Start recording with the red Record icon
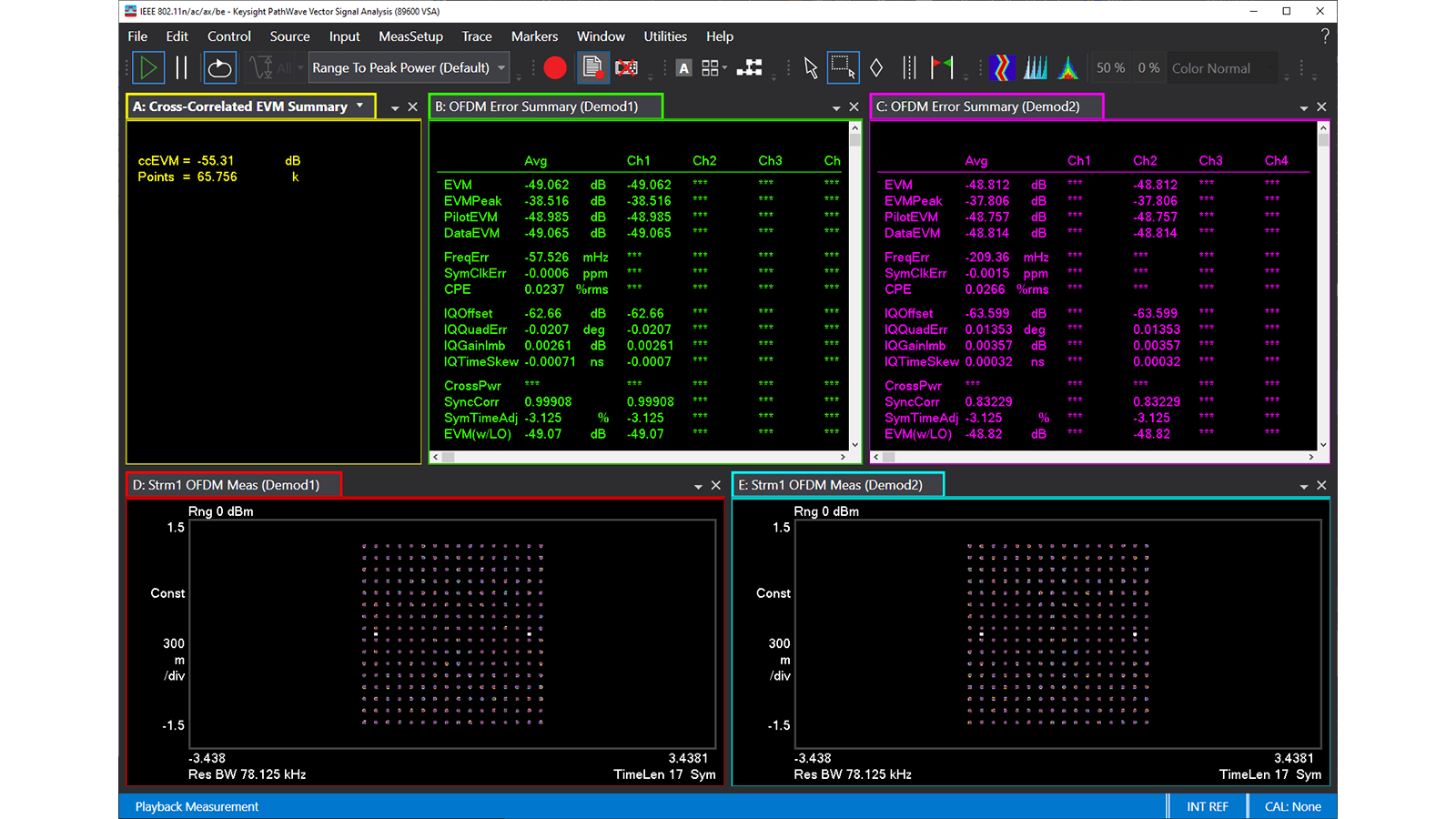Screen dimensions: 1456x819 555,67
